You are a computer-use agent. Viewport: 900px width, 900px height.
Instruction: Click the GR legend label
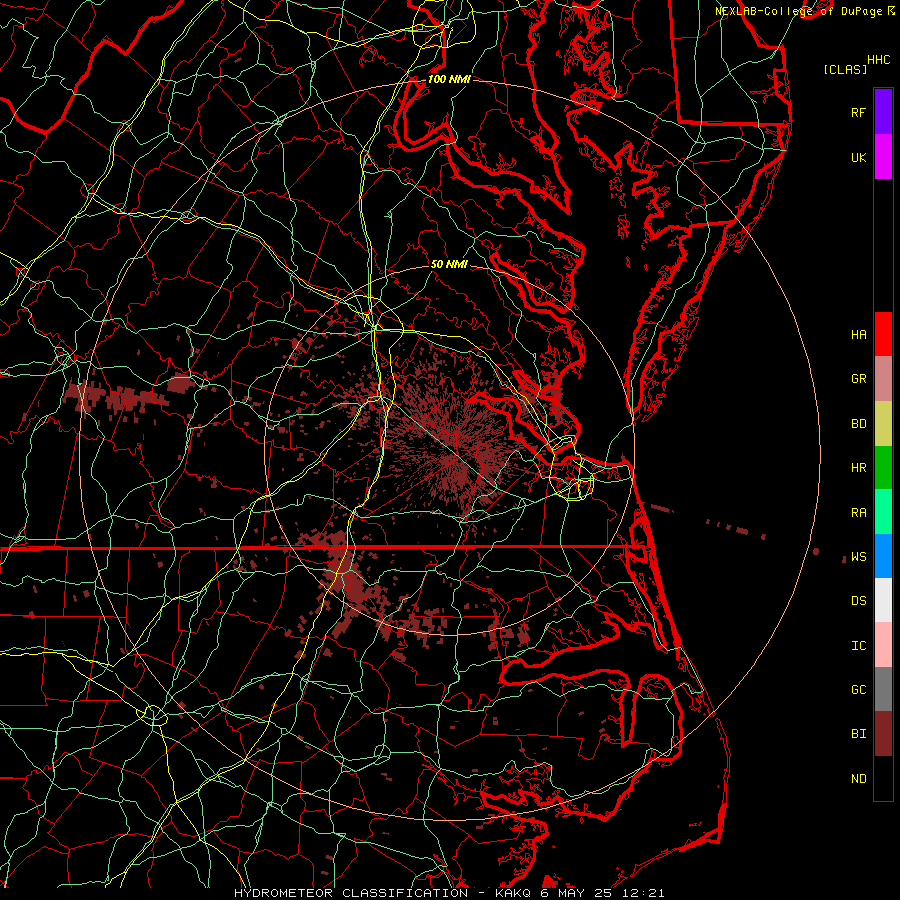pyautogui.click(x=858, y=379)
